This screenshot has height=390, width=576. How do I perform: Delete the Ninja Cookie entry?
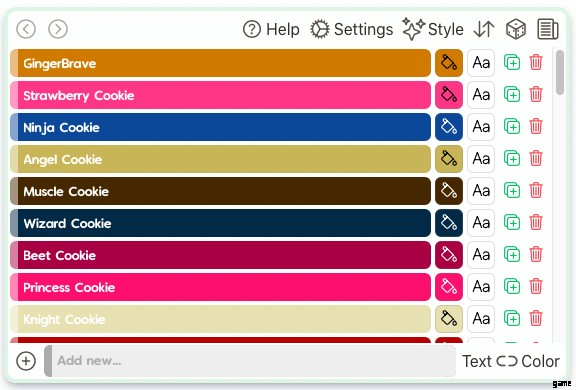[x=536, y=126]
